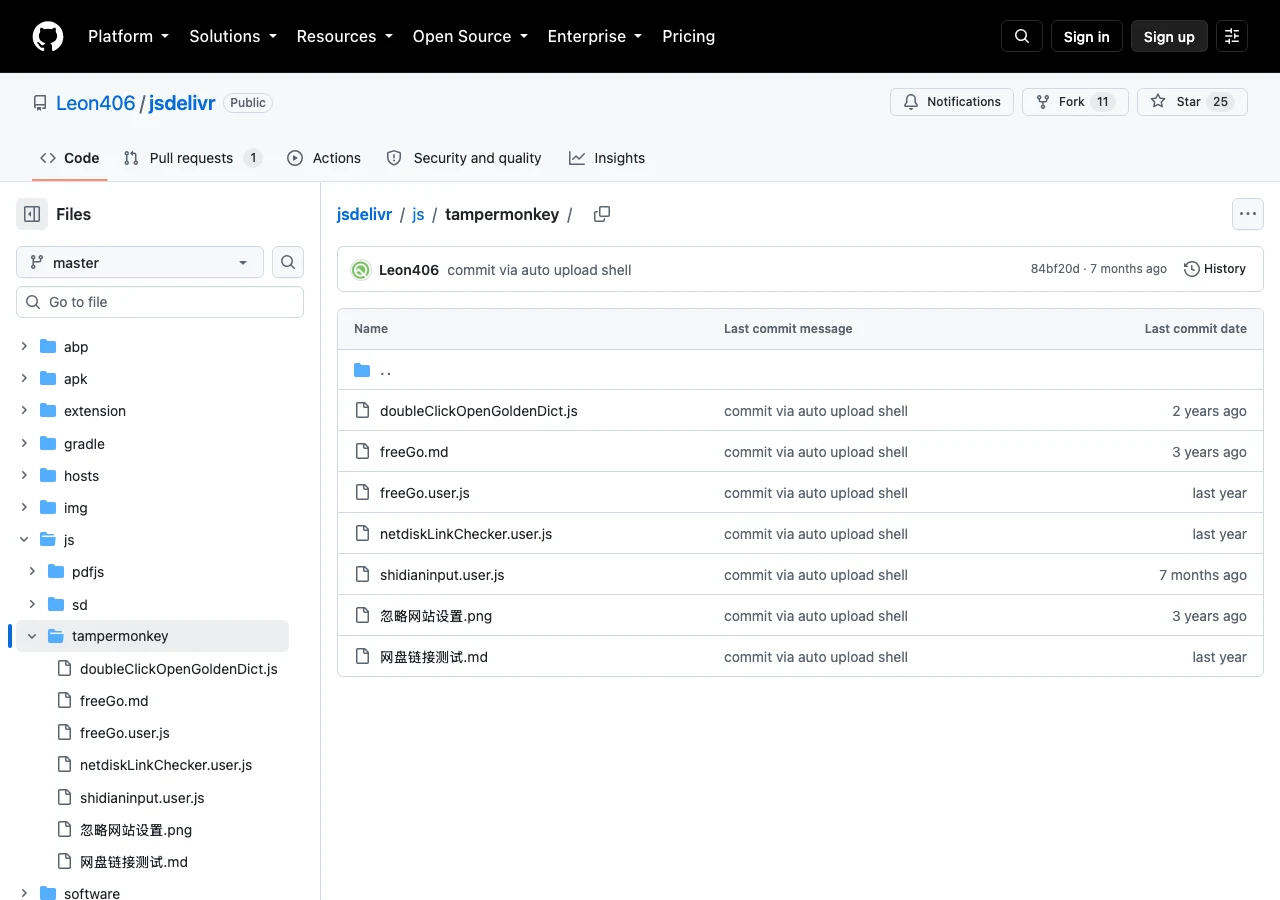Focus the Go to file search field
The height and width of the screenshot is (900, 1280).
[x=160, y=302]
